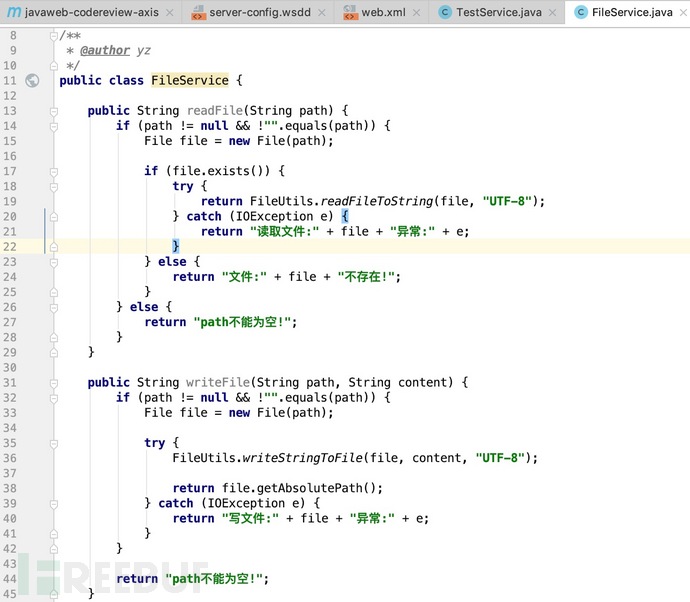Click the string "不存在!" on line 24

(366, 277)
